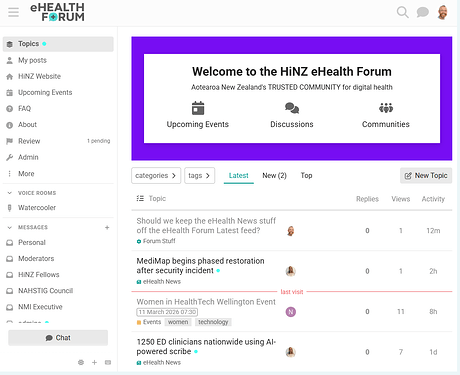
Task: Open the categories dropdown
Action: coord(156,176)
